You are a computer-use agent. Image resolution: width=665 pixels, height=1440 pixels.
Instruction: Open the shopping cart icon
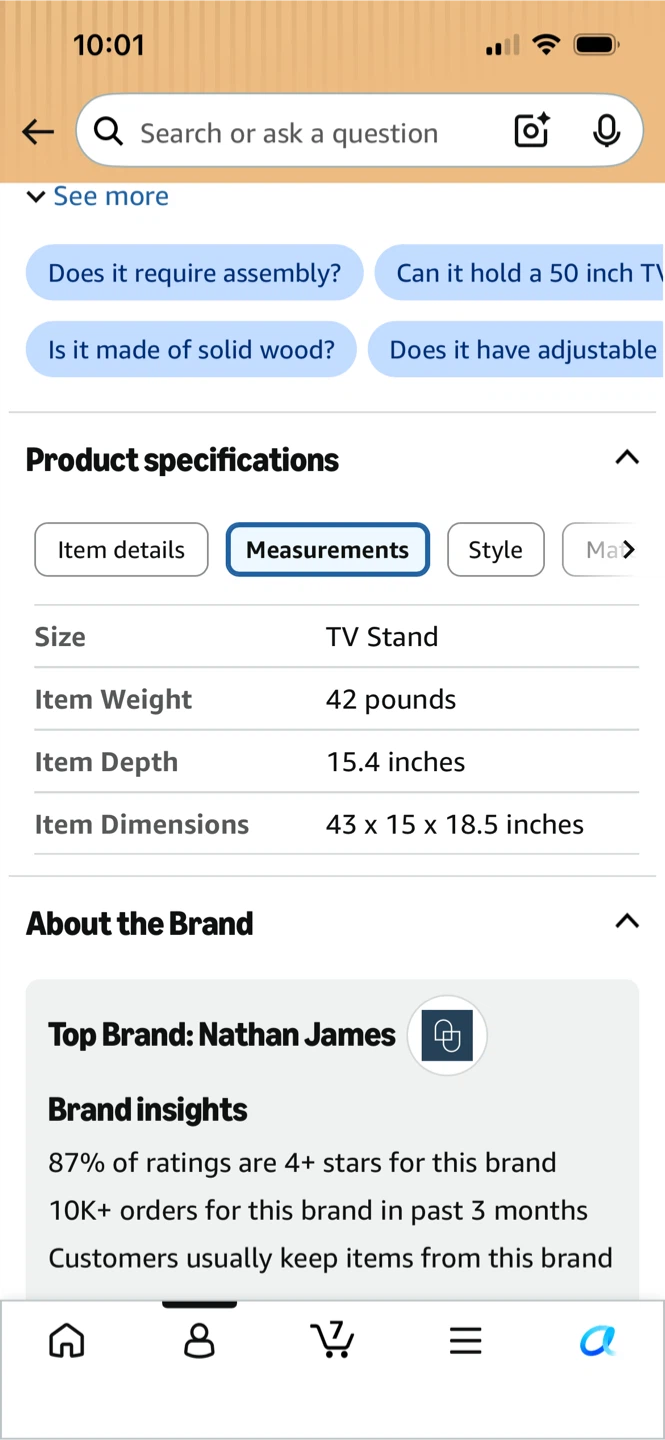point(332,1339)
